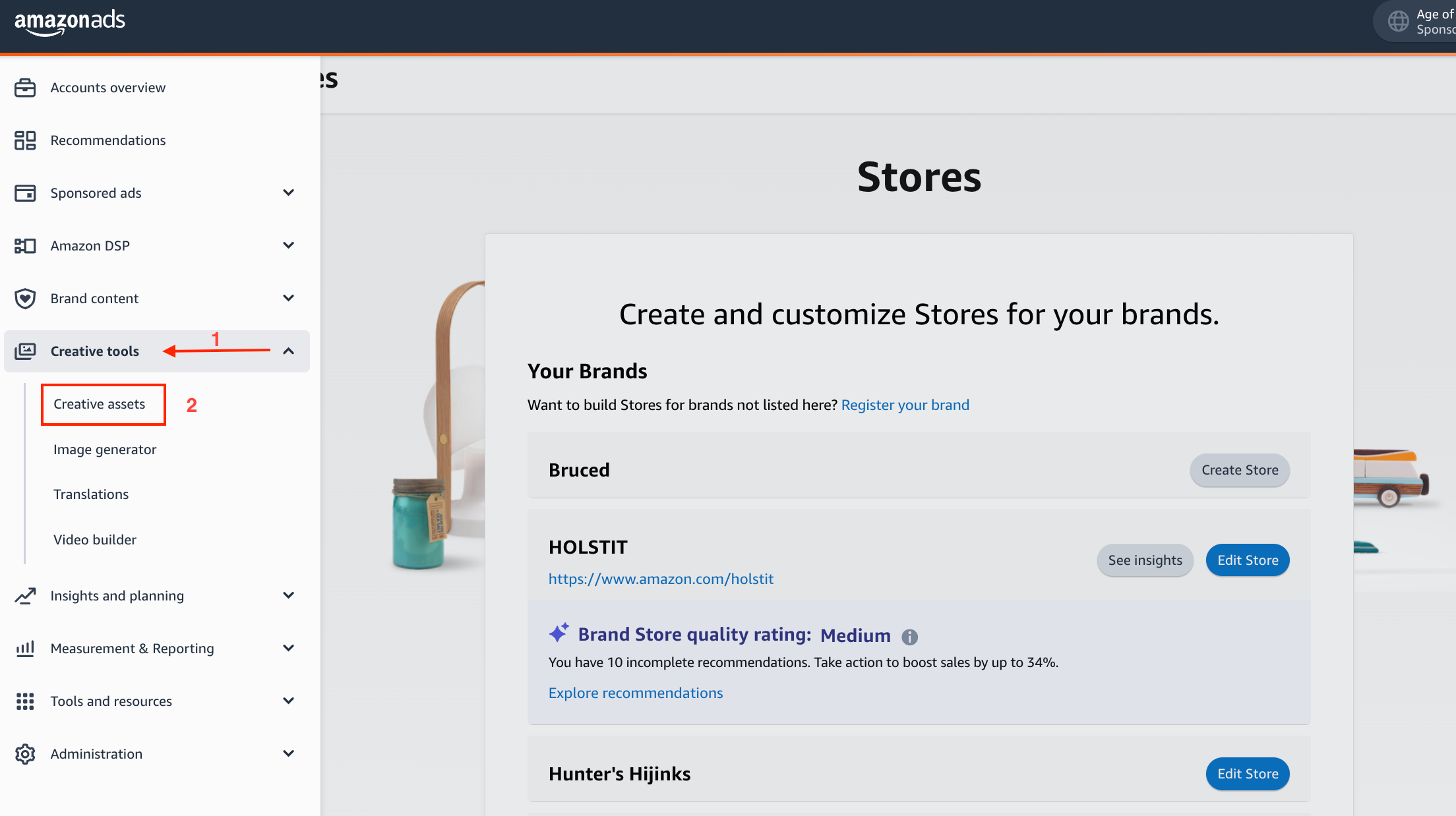Click the Brand content shield icon

point(25,299)
